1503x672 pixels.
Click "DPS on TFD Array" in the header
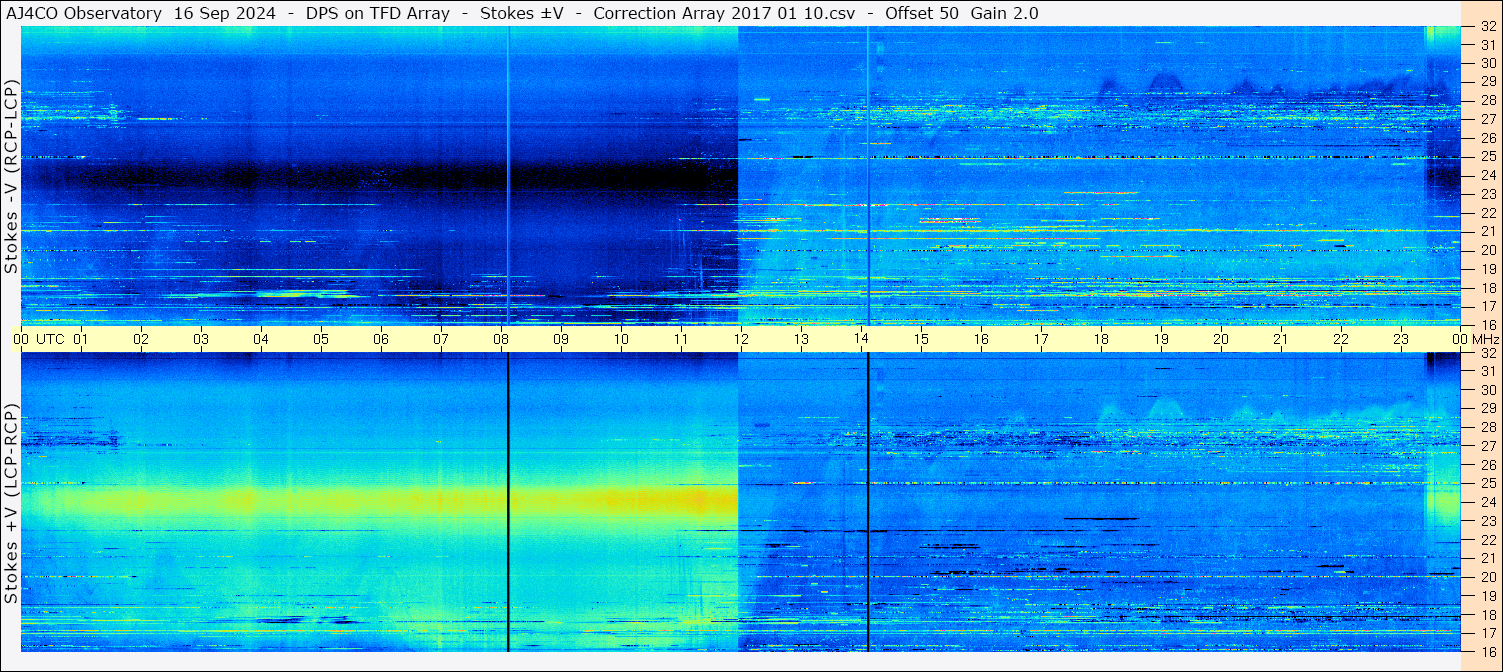point(379,13)
